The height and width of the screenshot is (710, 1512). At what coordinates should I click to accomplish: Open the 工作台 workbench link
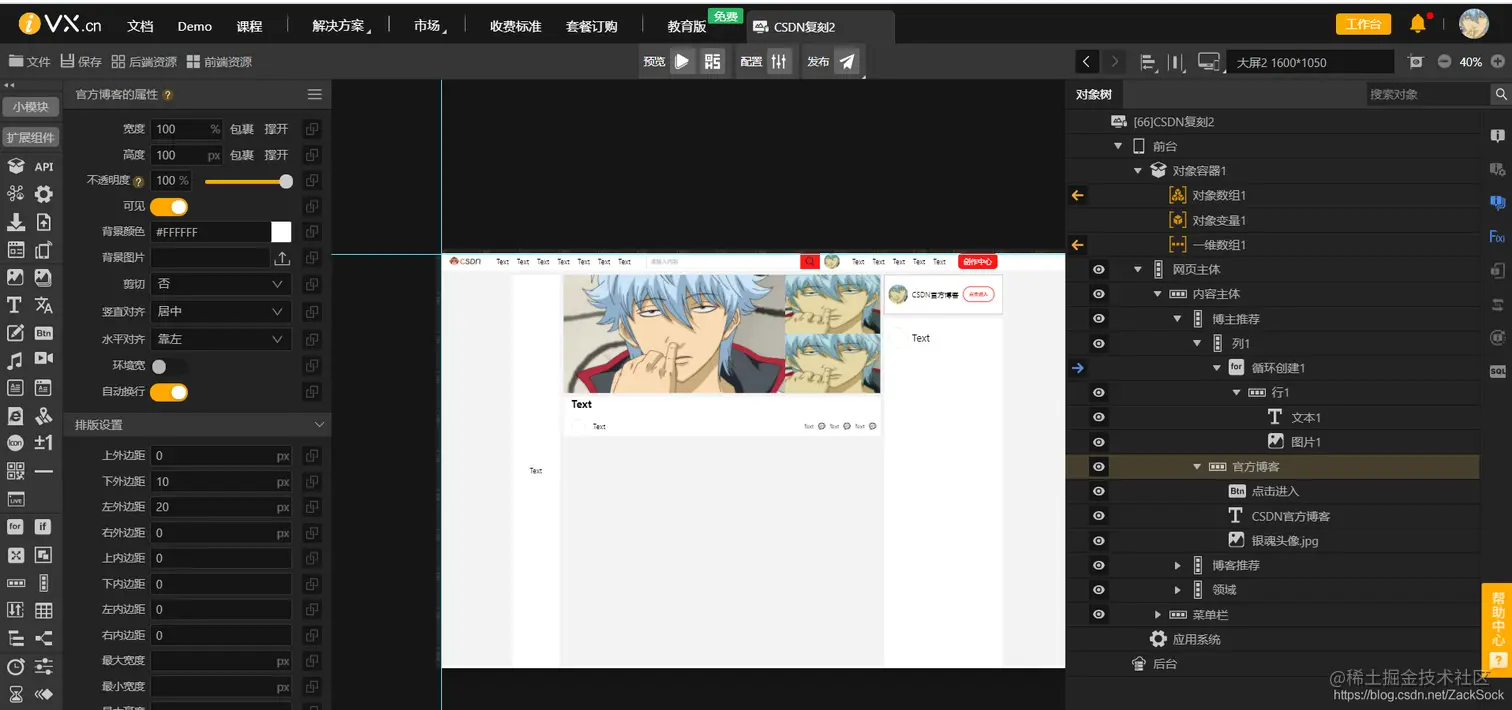(1363, 22)
